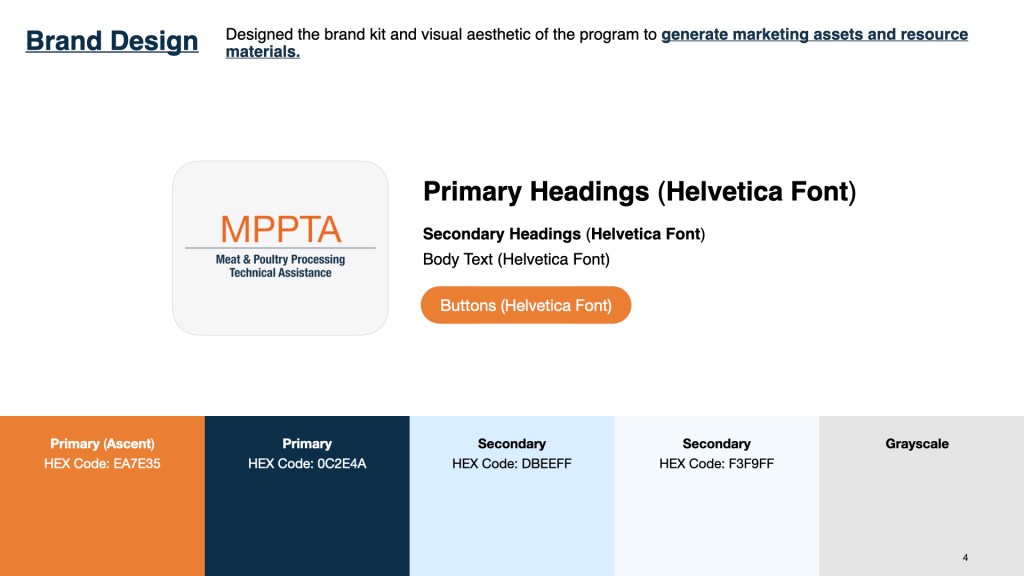Select the "HEX Code: DBEEFF" text
The height and width of the screenshot is (576, 1024).
tap(512, 464)
